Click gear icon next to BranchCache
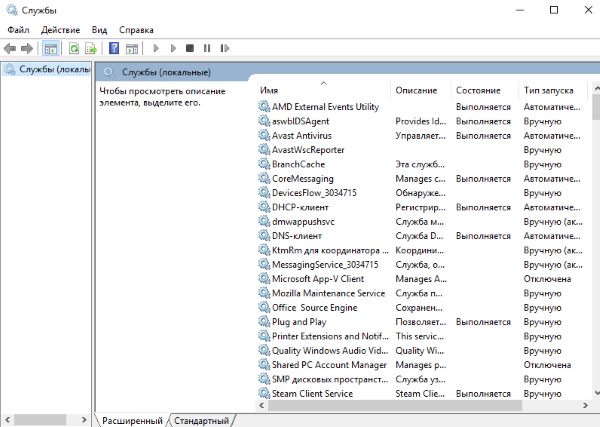 pyautogui.click(x=264, y=164)
